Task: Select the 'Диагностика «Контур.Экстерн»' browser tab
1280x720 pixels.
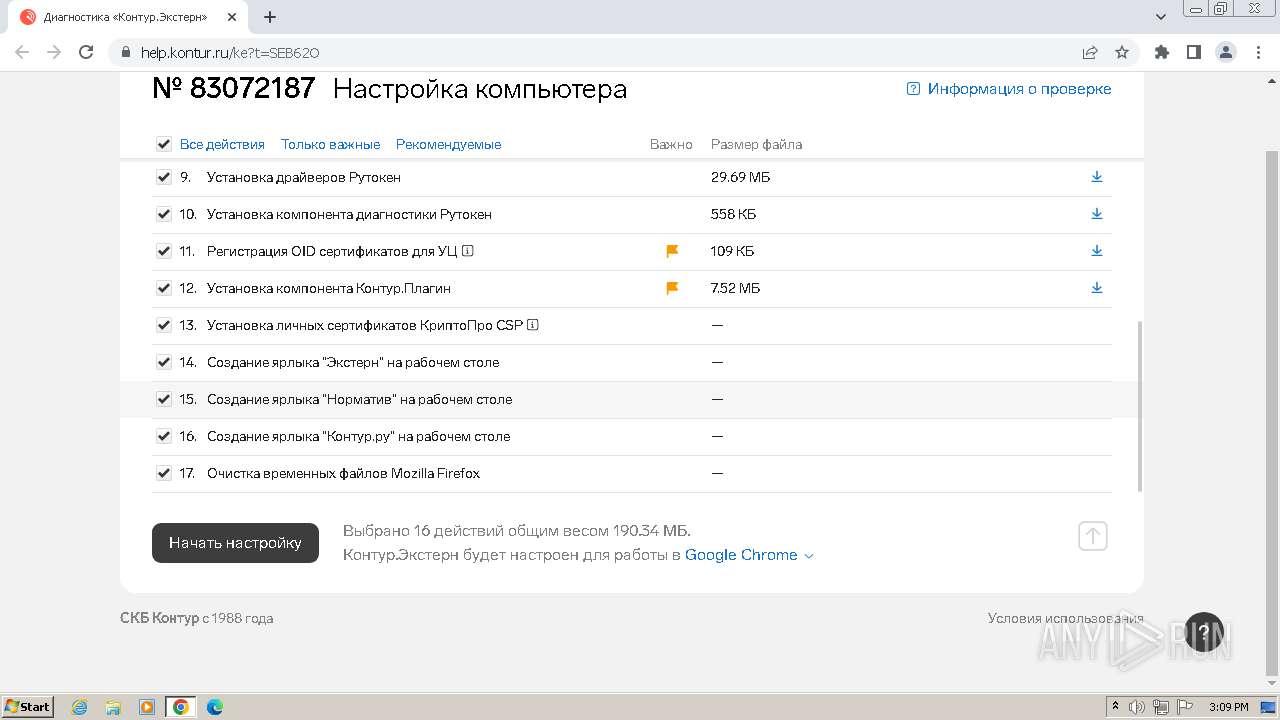Action: (125, 17)
